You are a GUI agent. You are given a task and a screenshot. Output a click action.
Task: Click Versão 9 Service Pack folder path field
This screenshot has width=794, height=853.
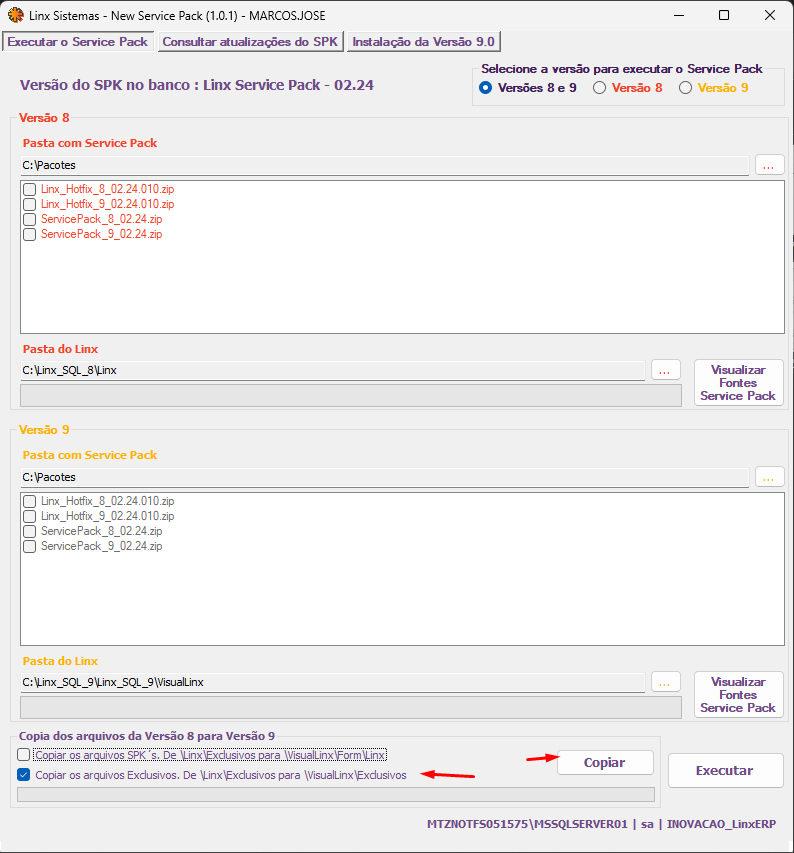[x=384, y=477]
